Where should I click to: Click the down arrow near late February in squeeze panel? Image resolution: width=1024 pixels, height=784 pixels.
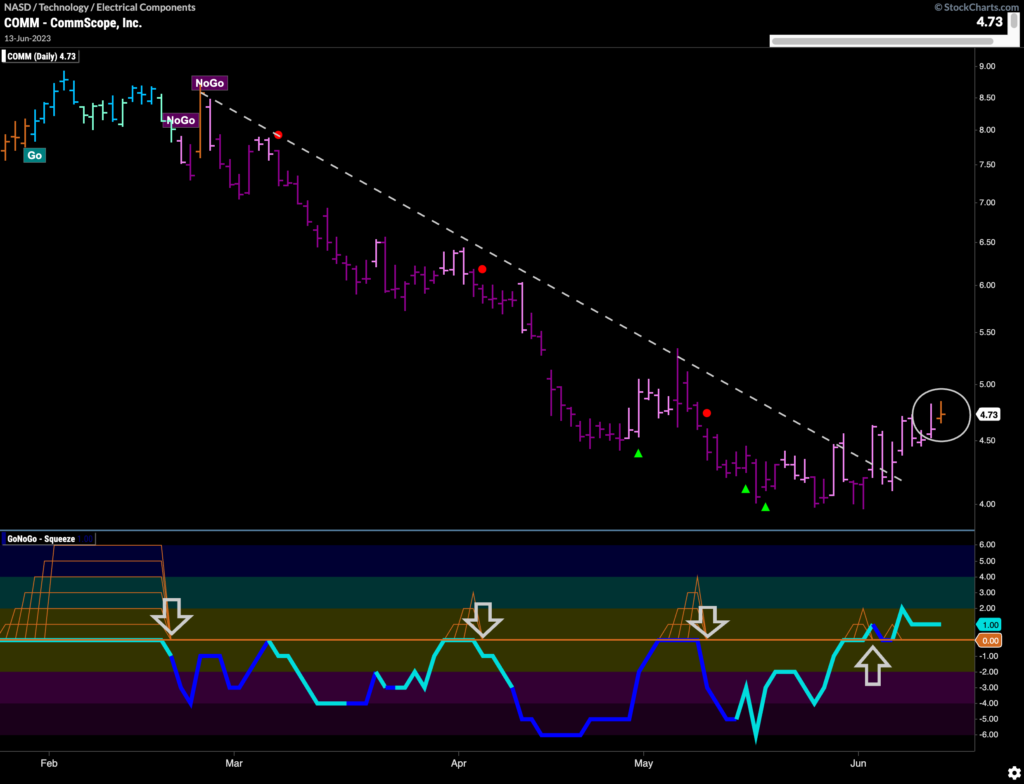click(174, 617)
